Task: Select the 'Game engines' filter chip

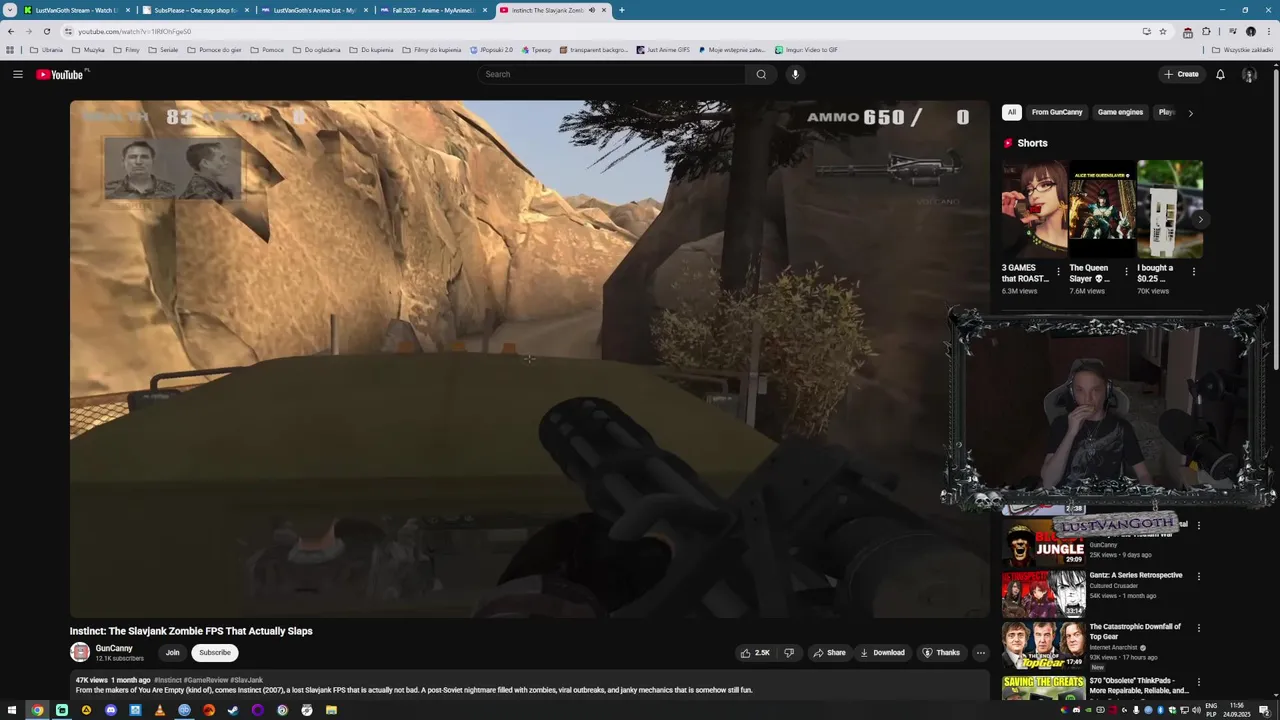Action: coord(1120,112)
